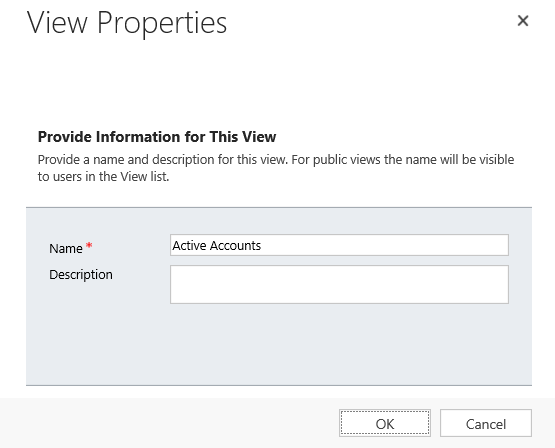Focus the Name input field

tap(339, 245)
